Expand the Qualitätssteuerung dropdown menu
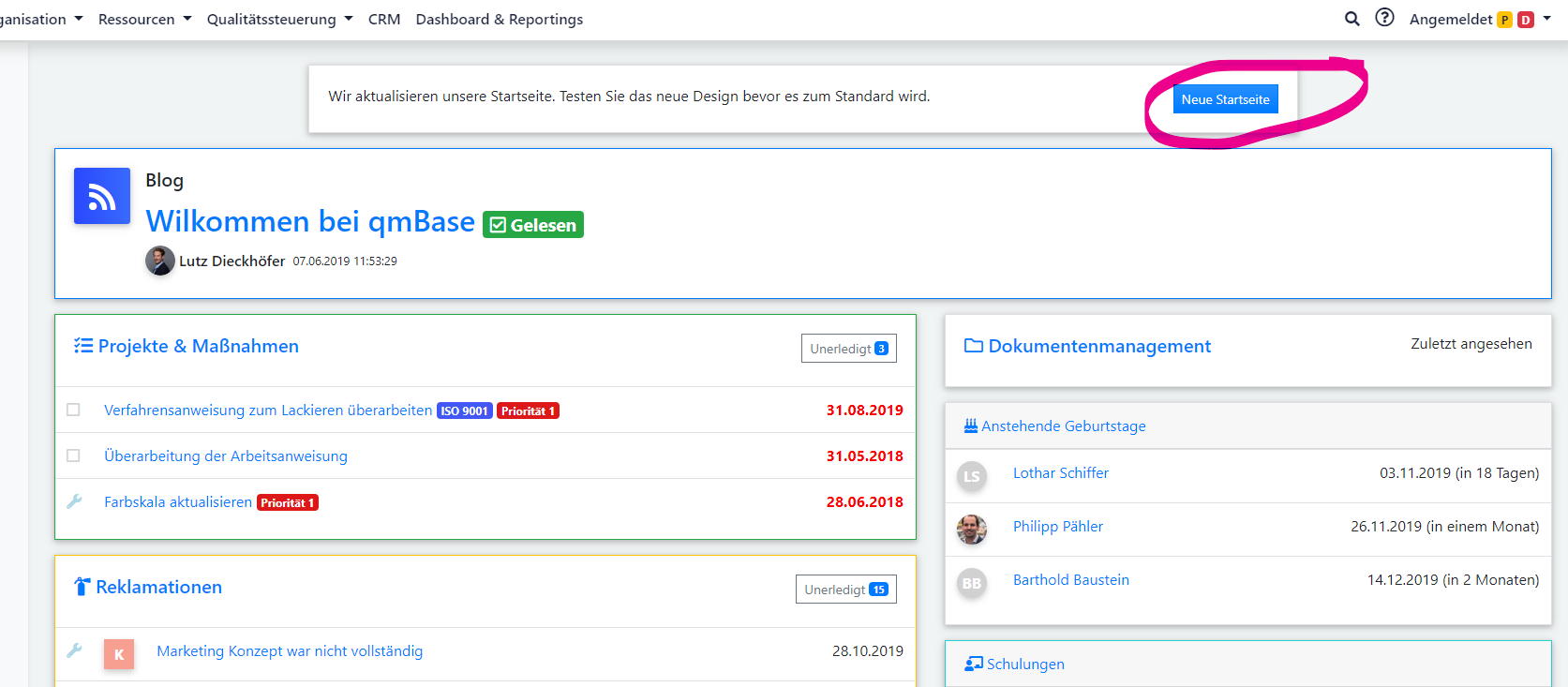Screen dimensions: 1568x687 [x=280, y=19]
